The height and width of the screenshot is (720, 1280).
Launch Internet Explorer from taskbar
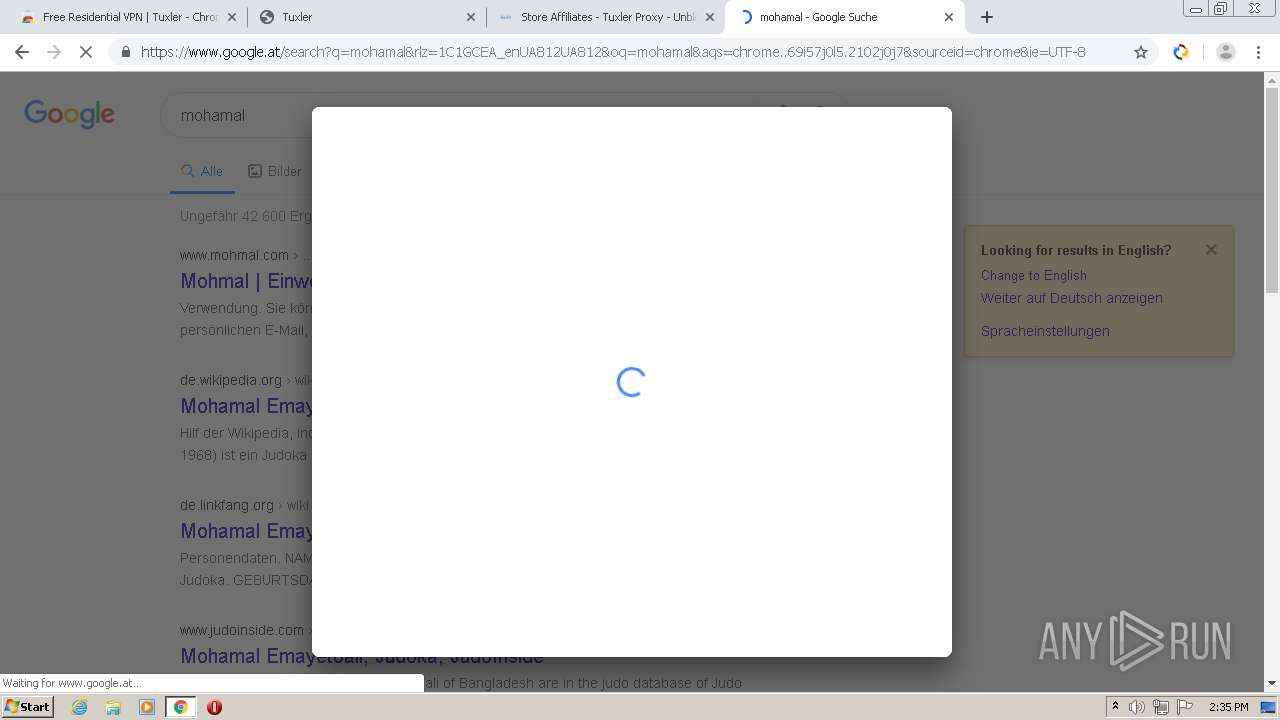(x=80, y=707)
